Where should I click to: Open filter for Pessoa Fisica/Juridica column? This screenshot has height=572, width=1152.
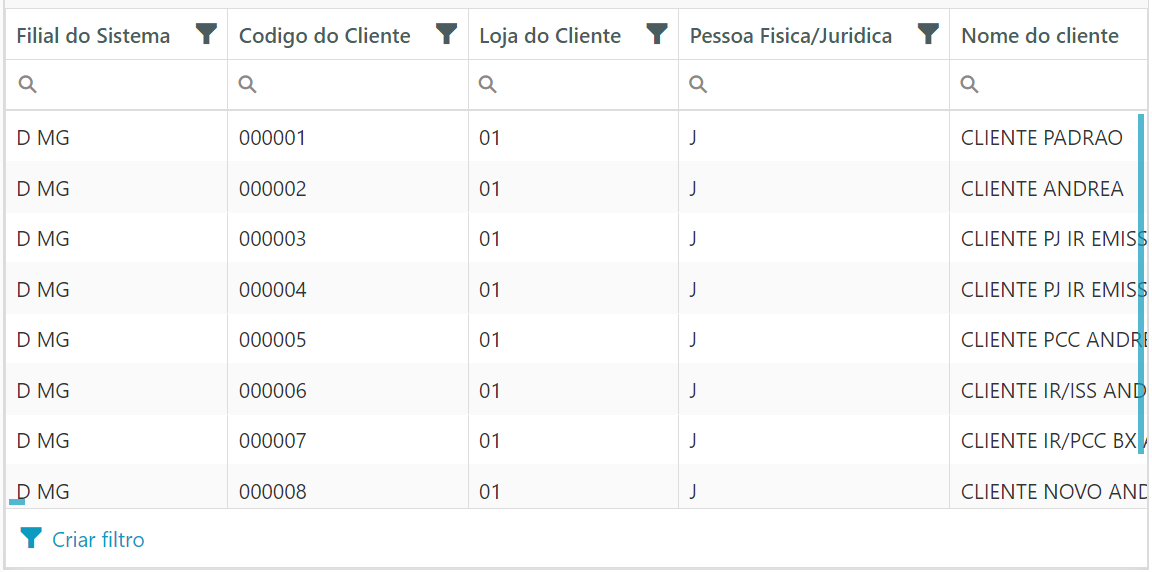point(928,35)
